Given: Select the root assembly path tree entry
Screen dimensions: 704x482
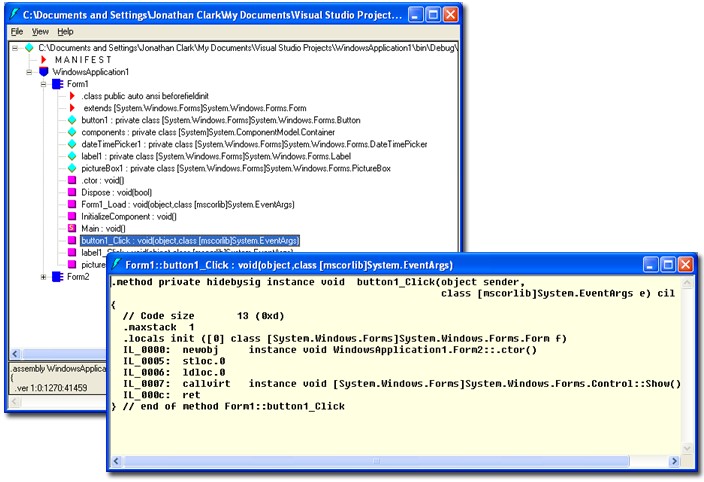Looking at the screenshot, I should click(x=247, y=48).
